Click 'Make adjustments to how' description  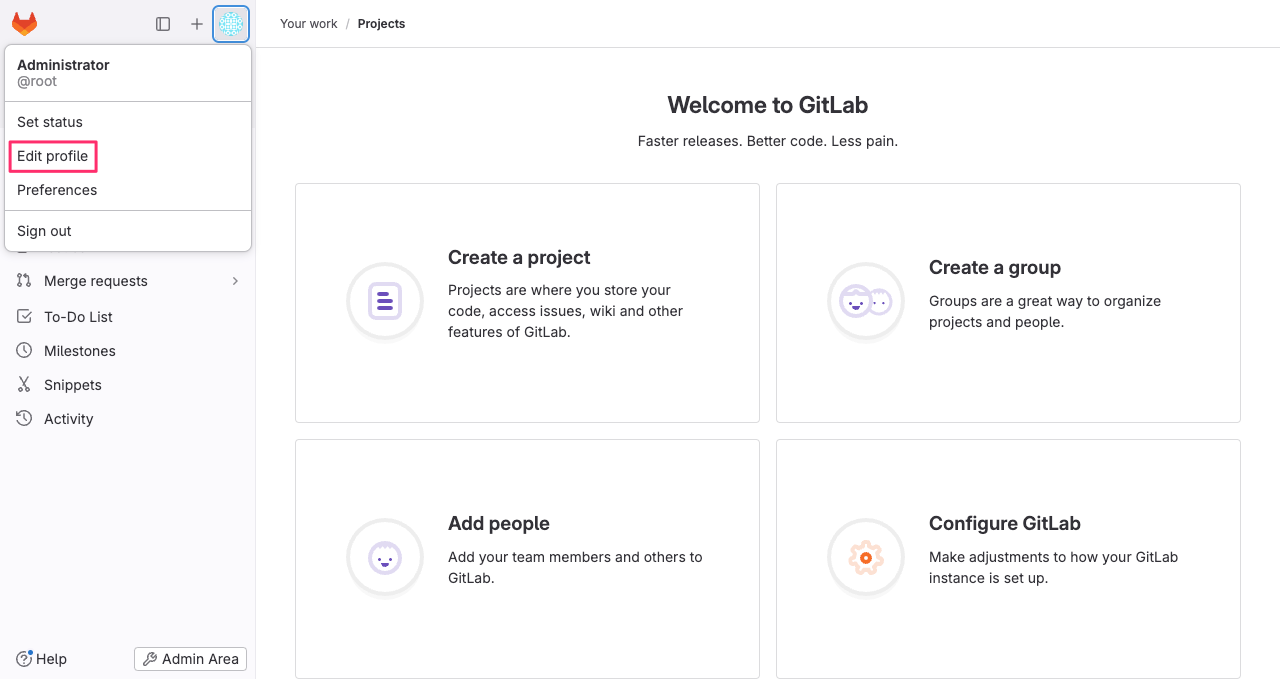coord(1053,567)
